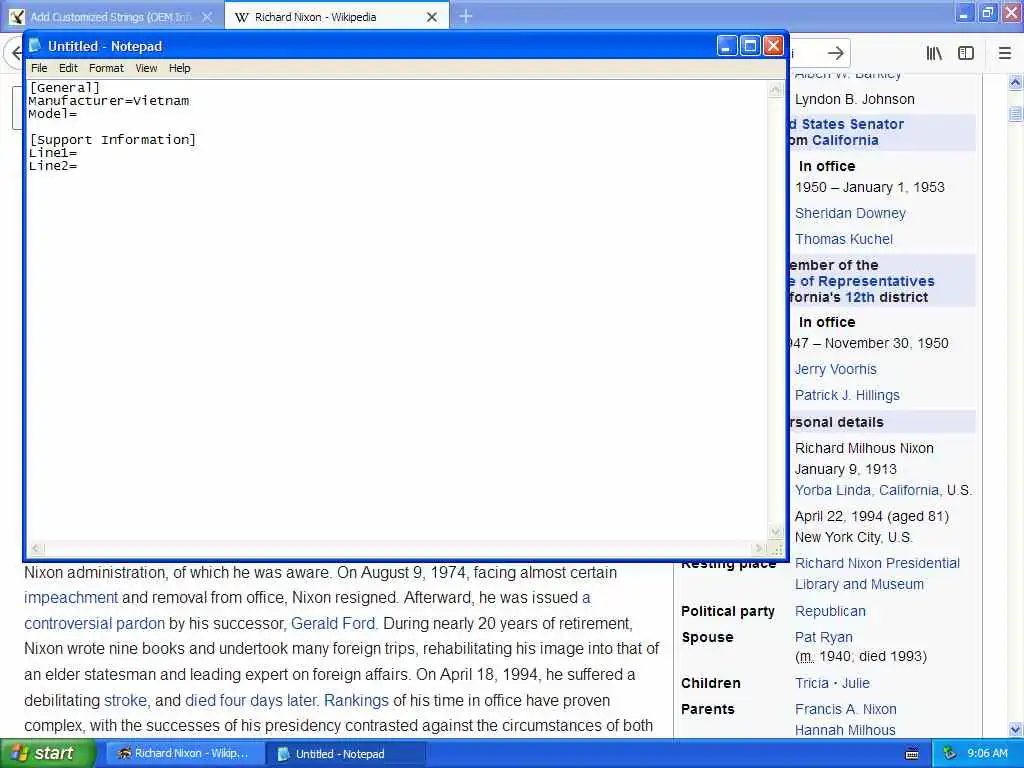Open the stroke link
Screen dimensions: 1024x768
click(125, 701)
